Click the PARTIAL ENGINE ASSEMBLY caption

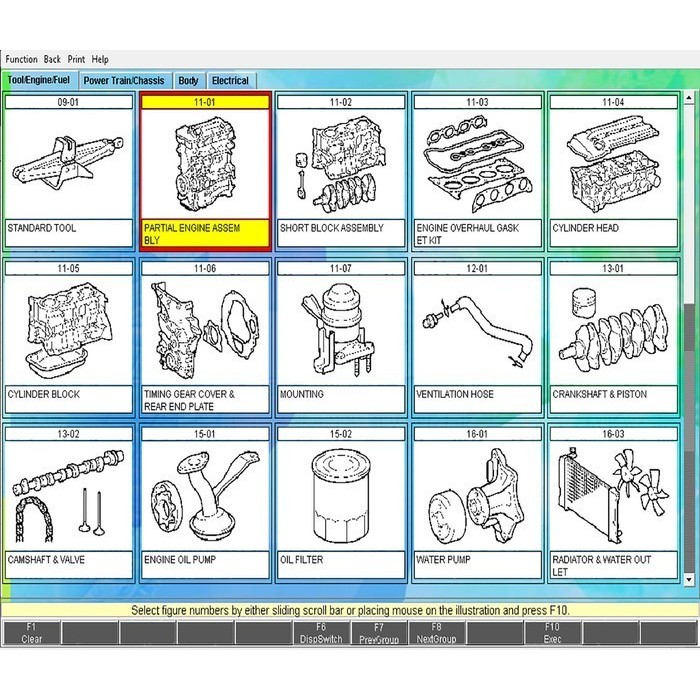(205, 233)
